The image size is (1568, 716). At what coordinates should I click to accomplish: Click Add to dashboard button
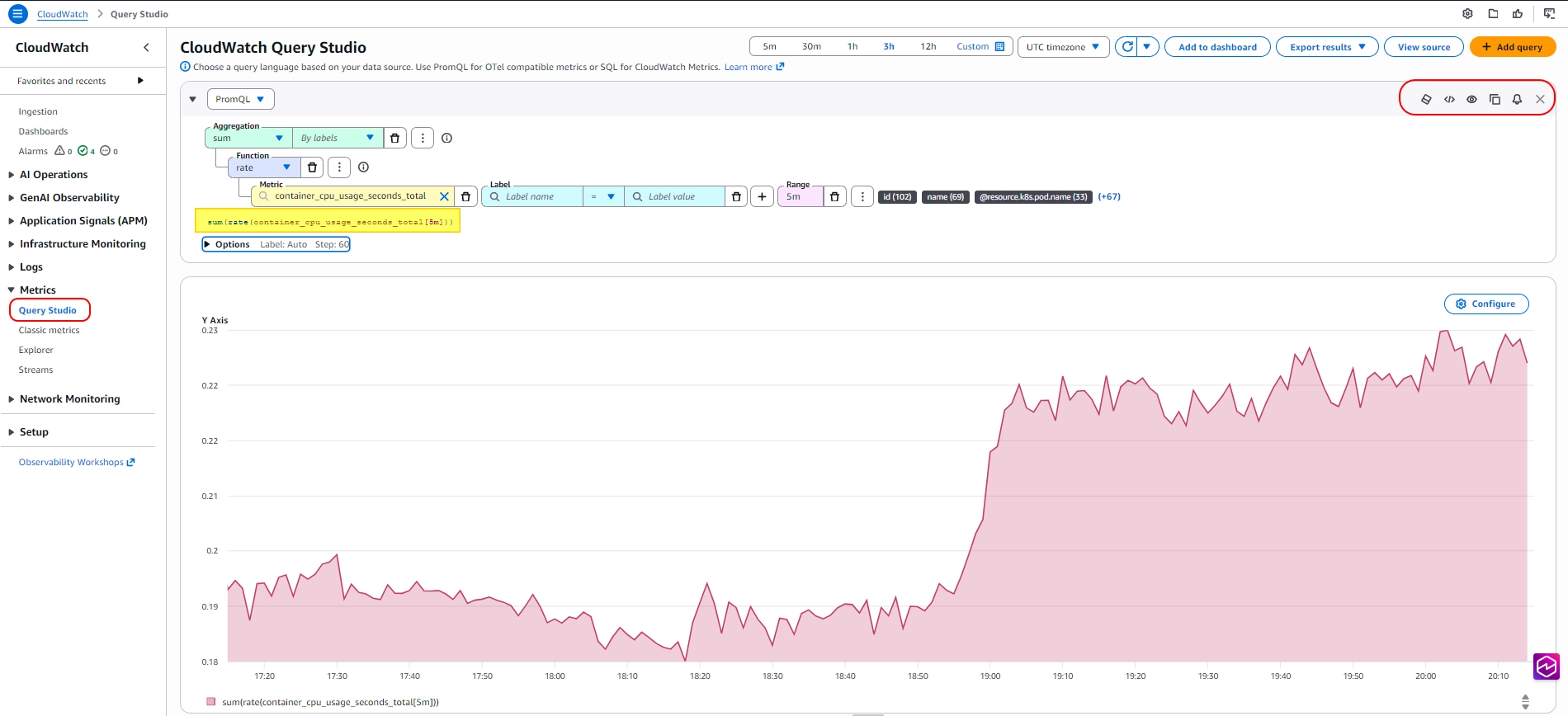click(1217, 47)
